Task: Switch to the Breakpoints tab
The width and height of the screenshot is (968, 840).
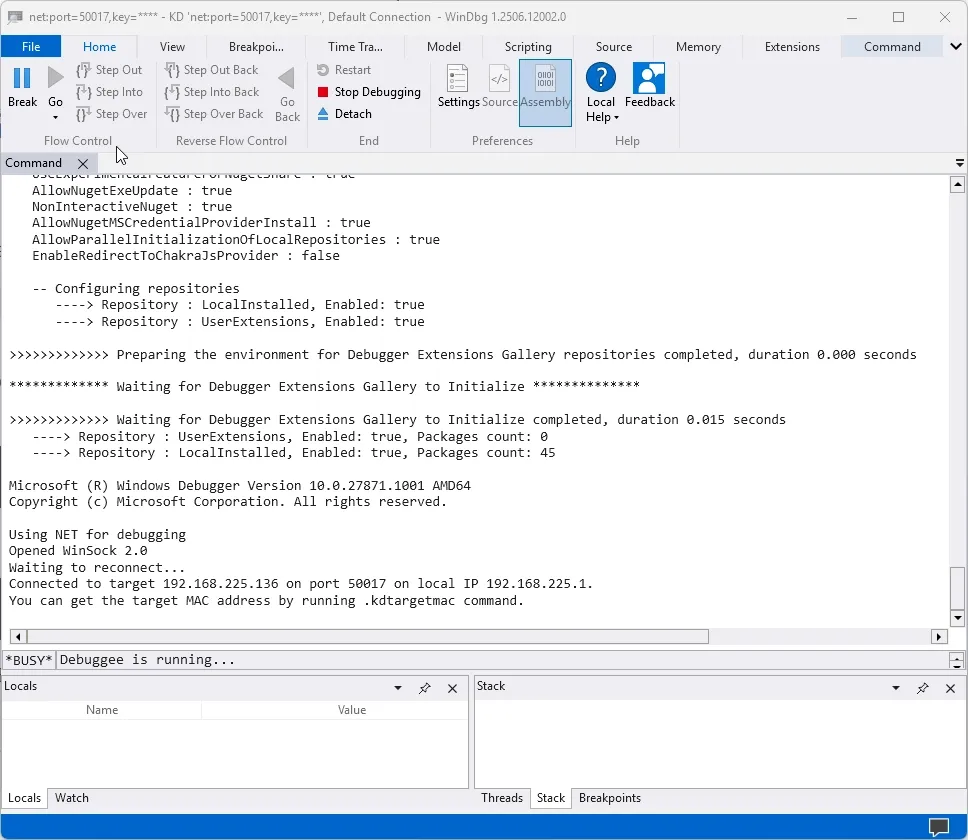Action: coord(609,798)
